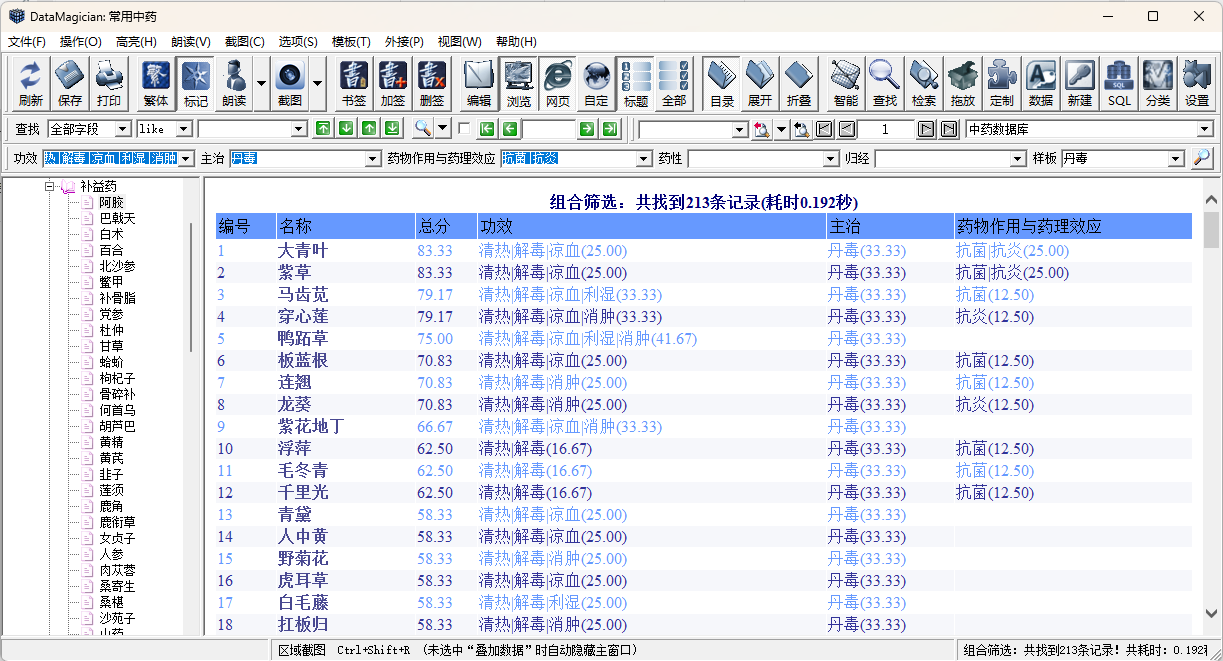
Task: Click the 截图 camera lens toolbar icon
Action: (x=290, y=84)
